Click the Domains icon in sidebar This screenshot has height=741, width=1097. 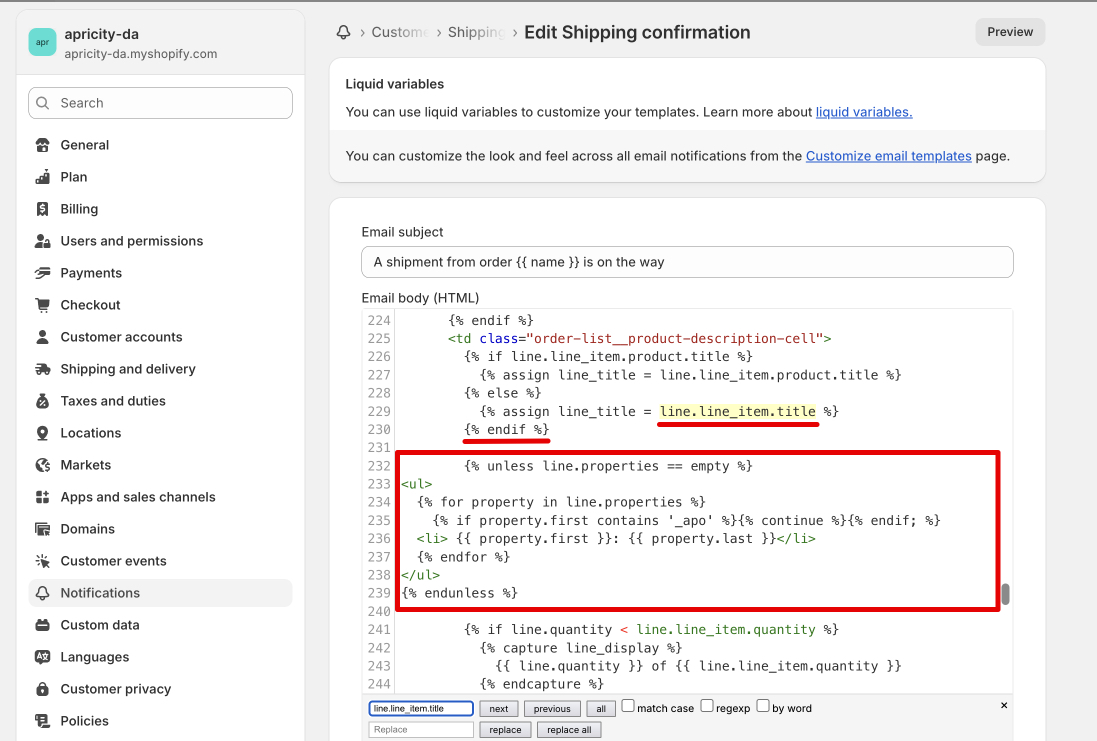coord(42,529)
